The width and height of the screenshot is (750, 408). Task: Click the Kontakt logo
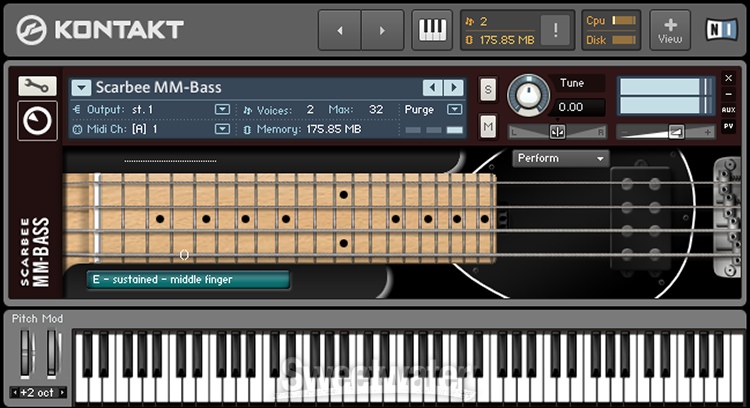click(100, 30)
